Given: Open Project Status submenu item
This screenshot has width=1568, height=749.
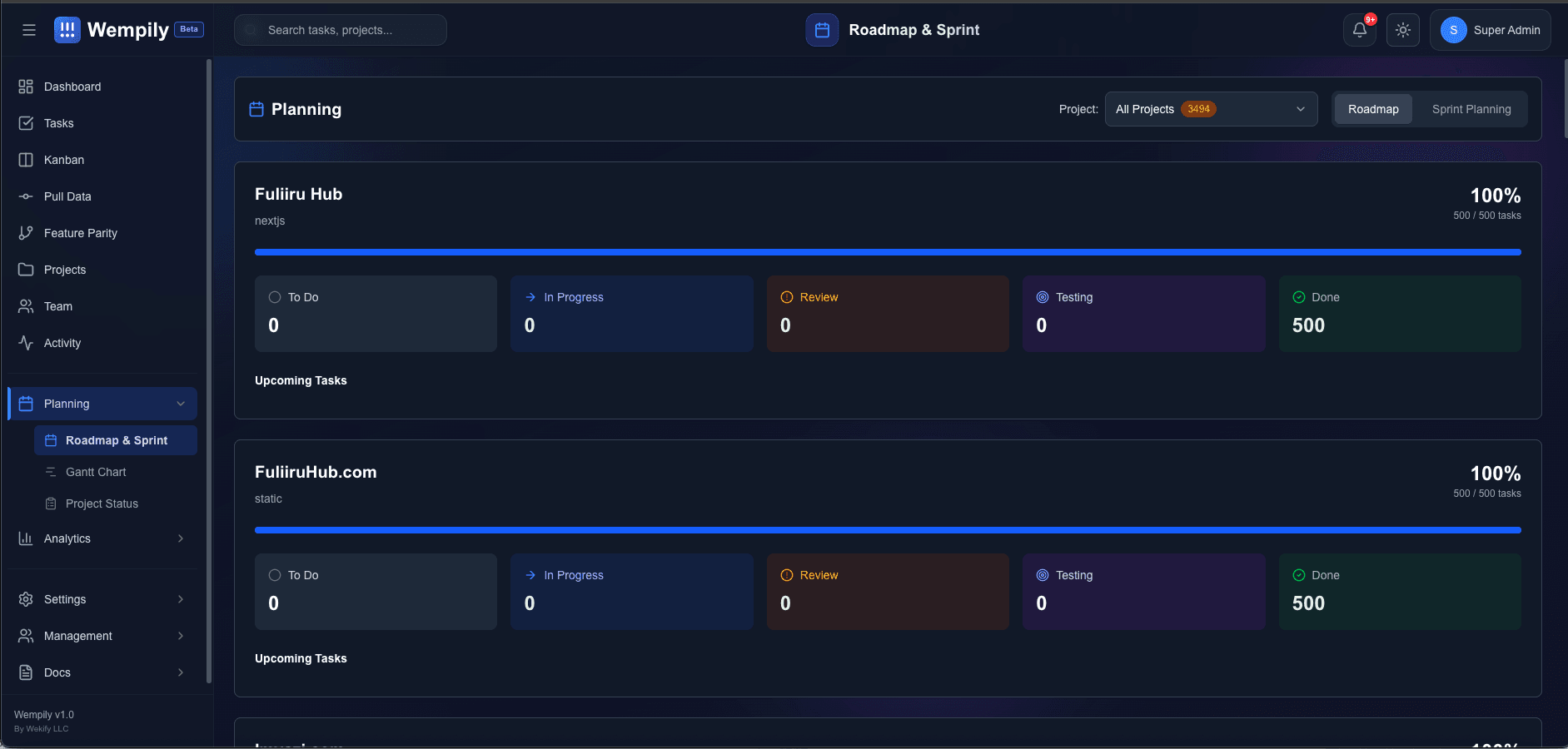Looking at the screenshot, I should click(102, 503).
